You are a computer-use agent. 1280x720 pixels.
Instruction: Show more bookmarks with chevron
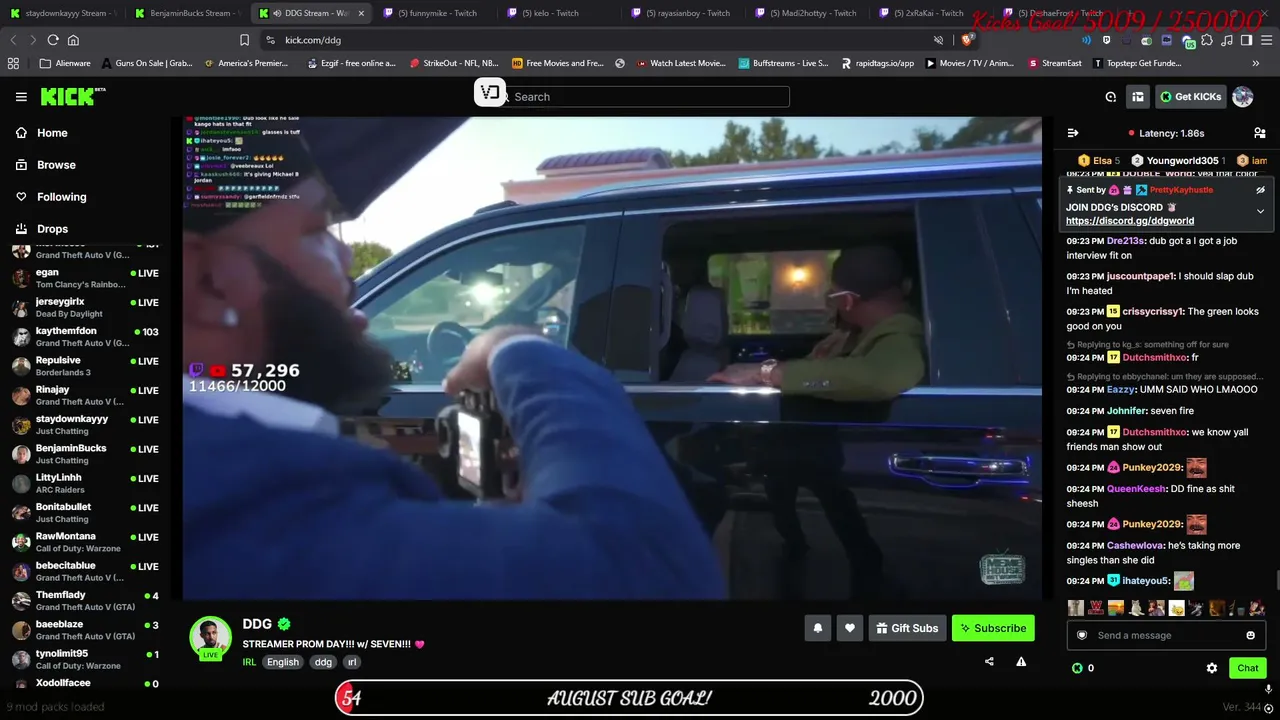pos(1256,63)
